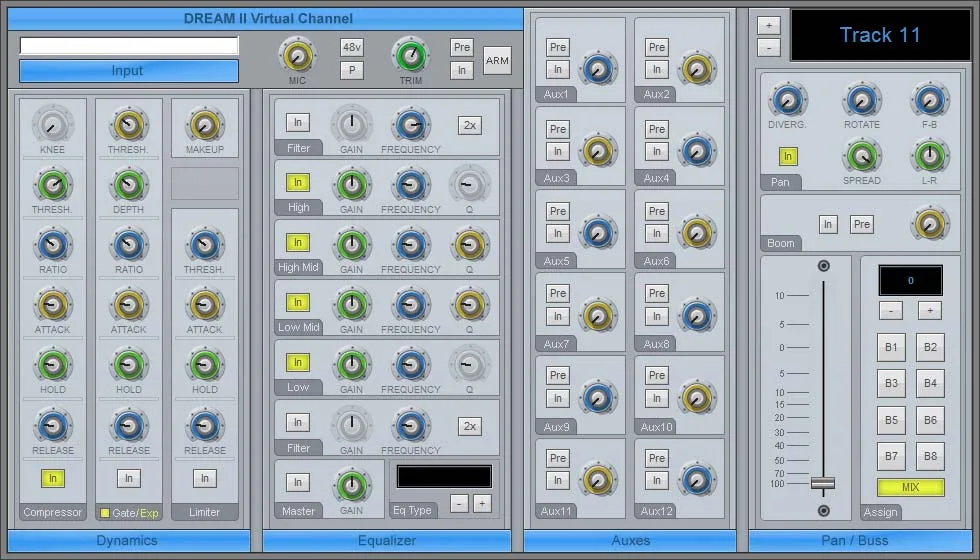Click the Eq Type plus button
980x560 pixels.
(482, 503)
